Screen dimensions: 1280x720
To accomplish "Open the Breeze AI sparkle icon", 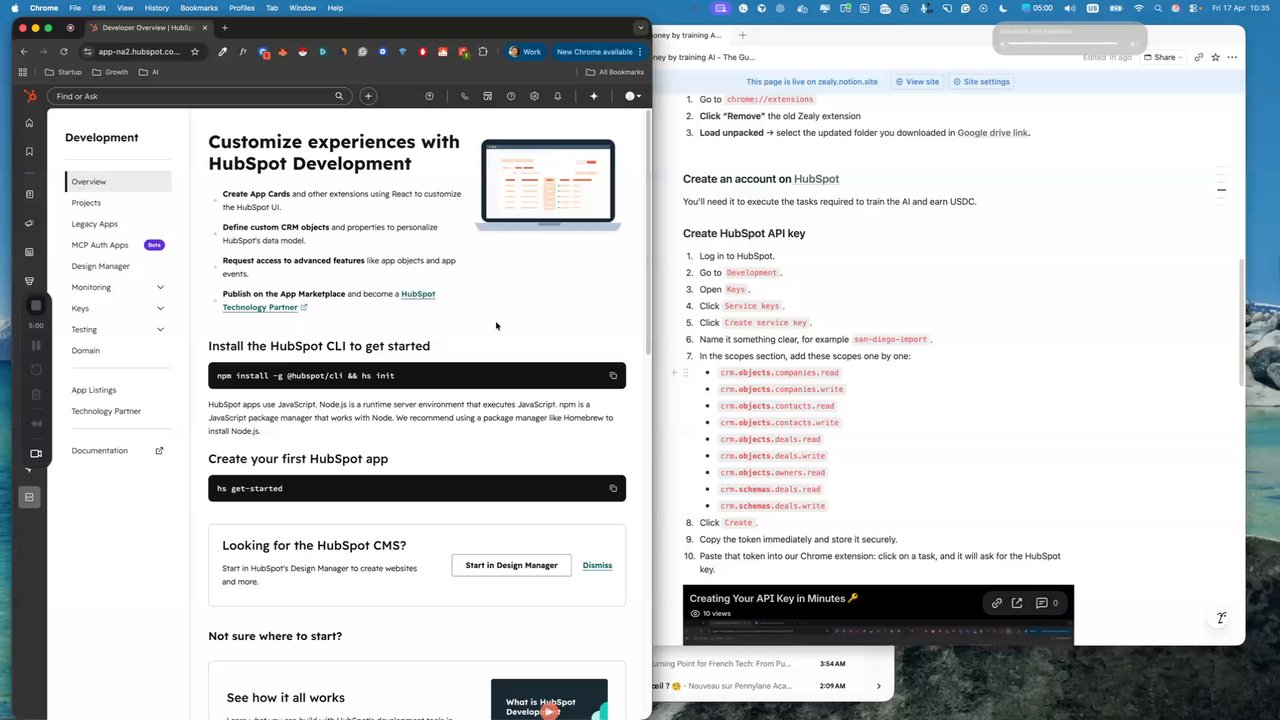I will tap(593, 96).
